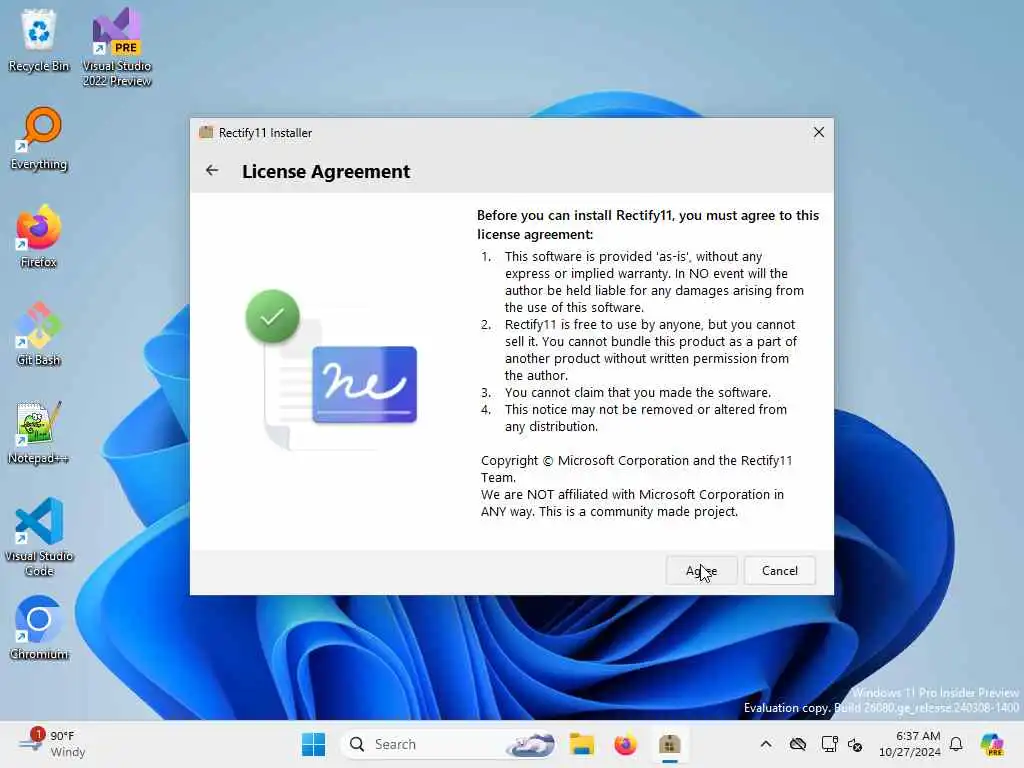Open the Copilot preview icon
This screenshot has height=768, width=1024.
(992, 744)
